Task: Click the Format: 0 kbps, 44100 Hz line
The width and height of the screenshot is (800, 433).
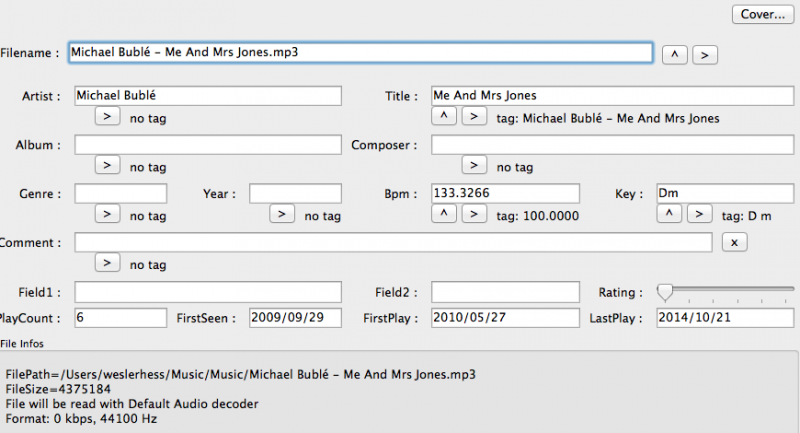Action: (x=81, y=419)
